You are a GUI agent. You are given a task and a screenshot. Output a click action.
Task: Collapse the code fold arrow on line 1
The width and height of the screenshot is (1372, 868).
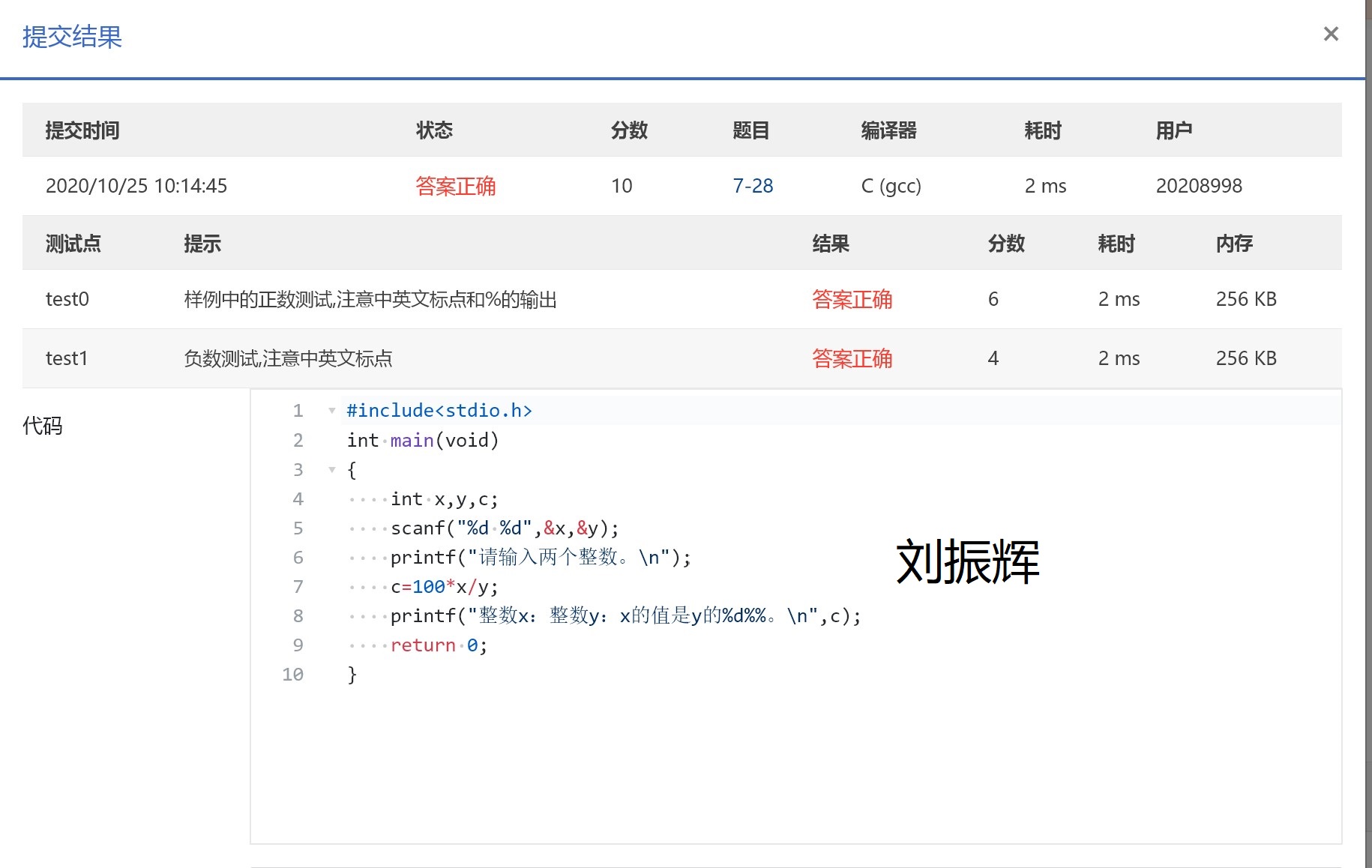[331, 411]
